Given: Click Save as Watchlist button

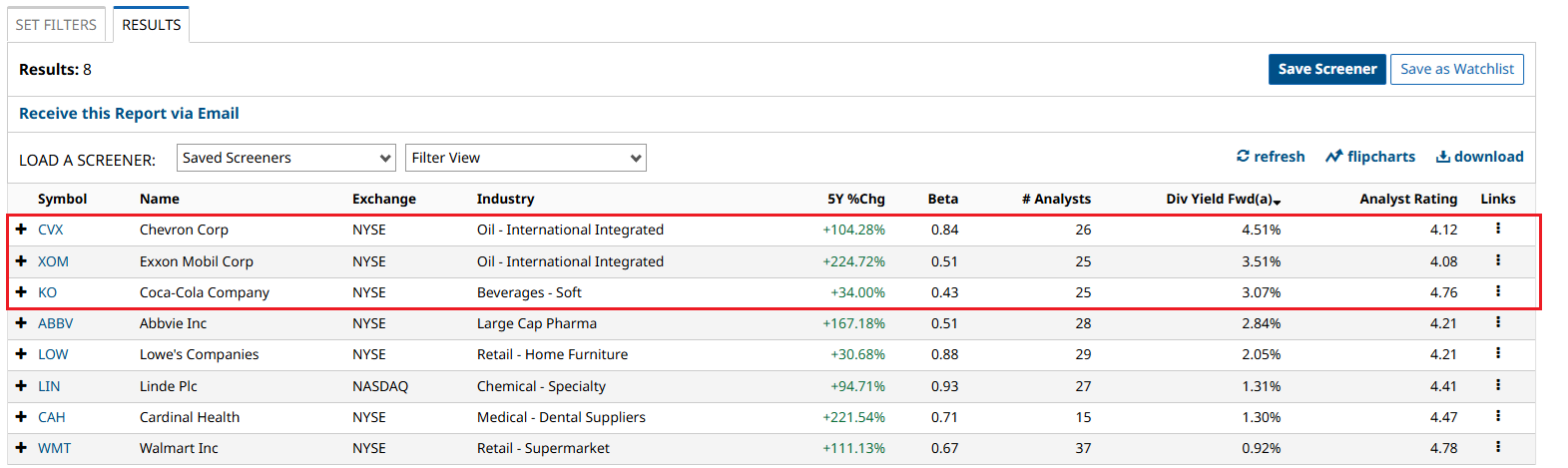Looking at the screenshot, I should 1456,69.
